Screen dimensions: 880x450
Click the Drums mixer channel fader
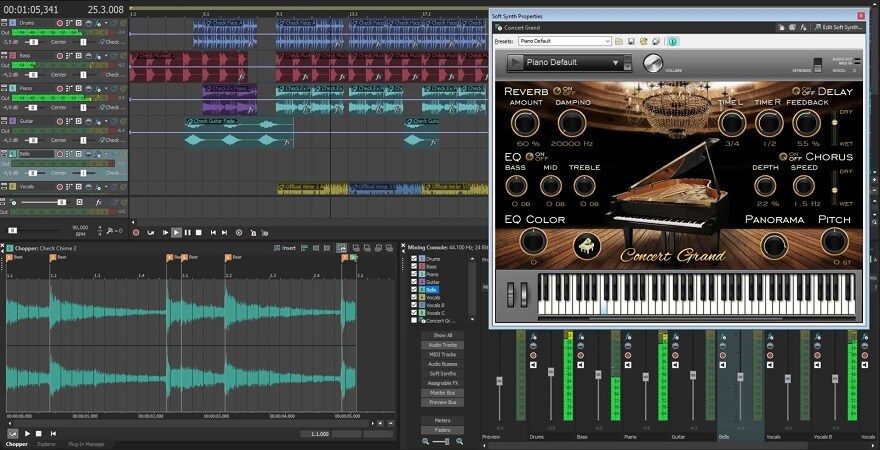[x=550, y=372]
